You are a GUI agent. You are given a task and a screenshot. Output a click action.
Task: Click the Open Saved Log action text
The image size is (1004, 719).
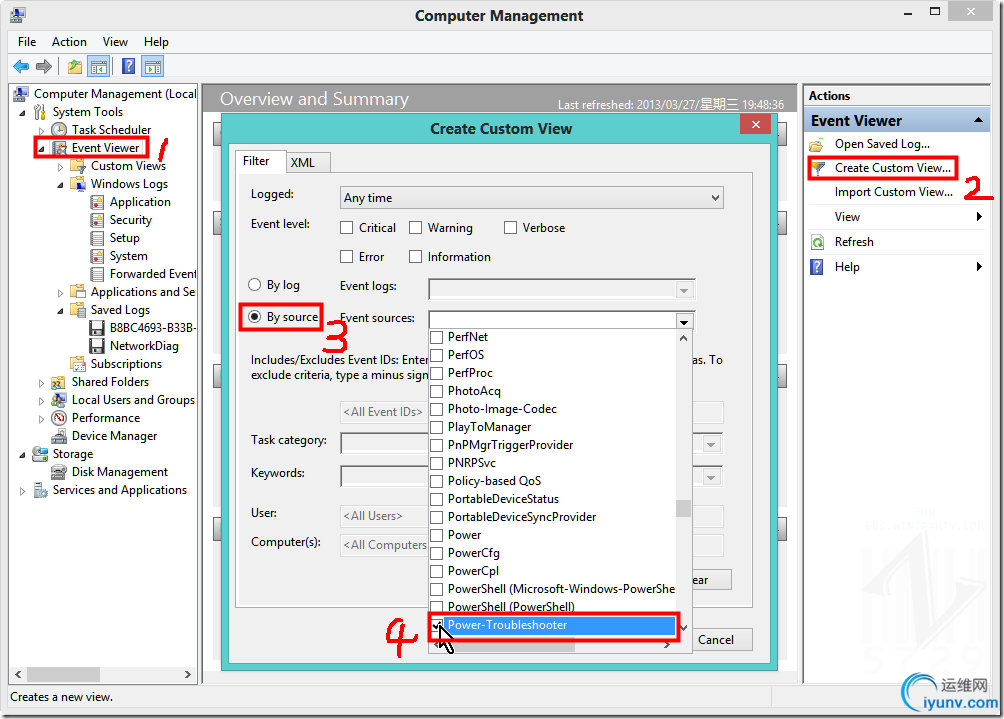(x=882, y=144)
